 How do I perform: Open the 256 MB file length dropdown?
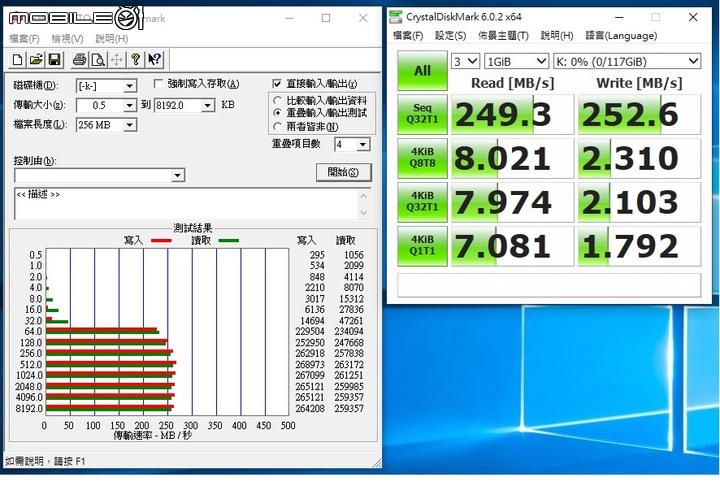pos(130,125)
